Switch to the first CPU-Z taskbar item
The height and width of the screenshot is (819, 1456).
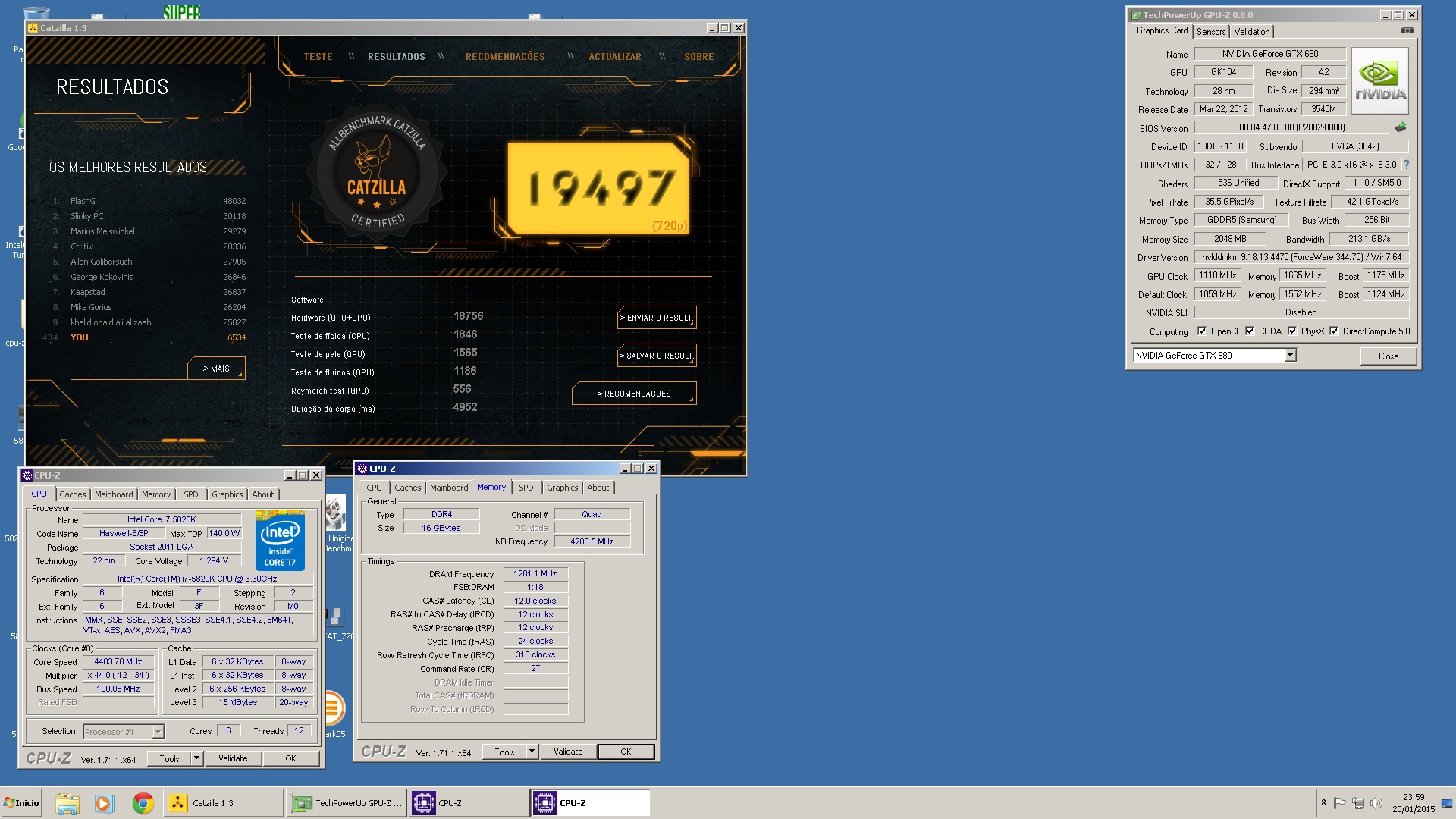point(469,803)
